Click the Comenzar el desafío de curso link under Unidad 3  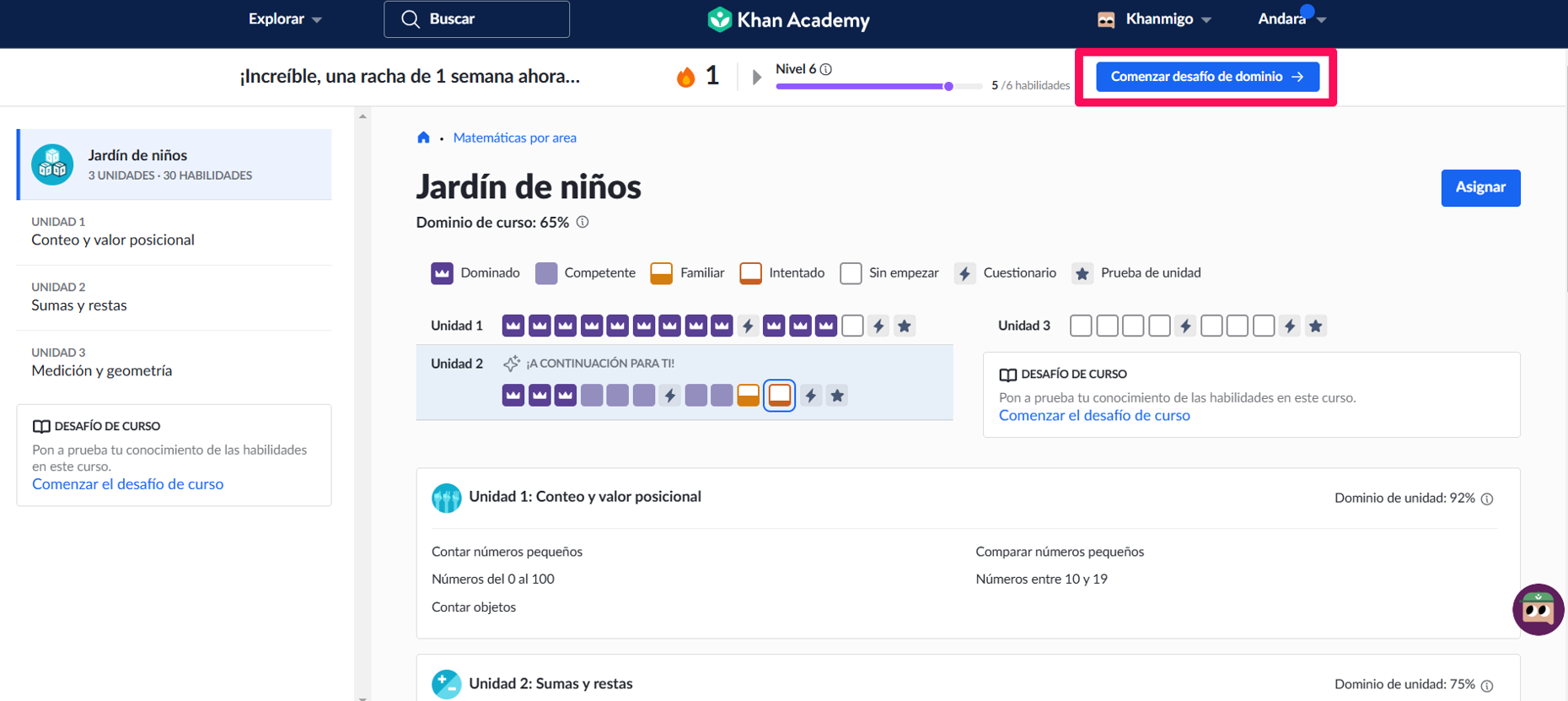1094,416
